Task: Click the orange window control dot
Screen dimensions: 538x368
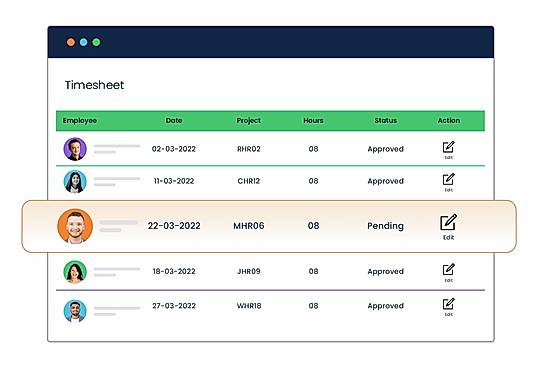Action: click(x=71, y=42)
